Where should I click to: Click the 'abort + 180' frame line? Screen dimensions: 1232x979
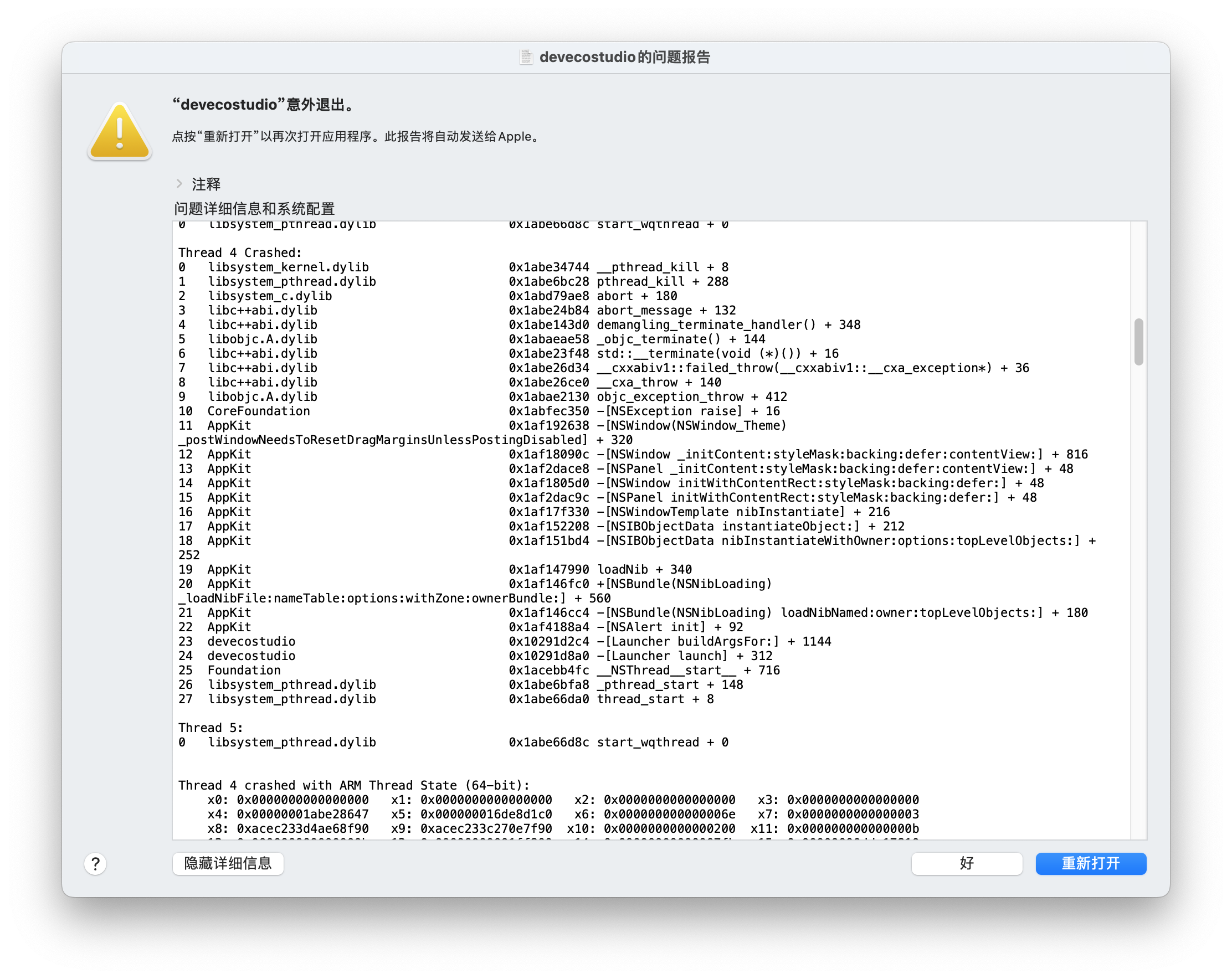[x=428, y=295]
